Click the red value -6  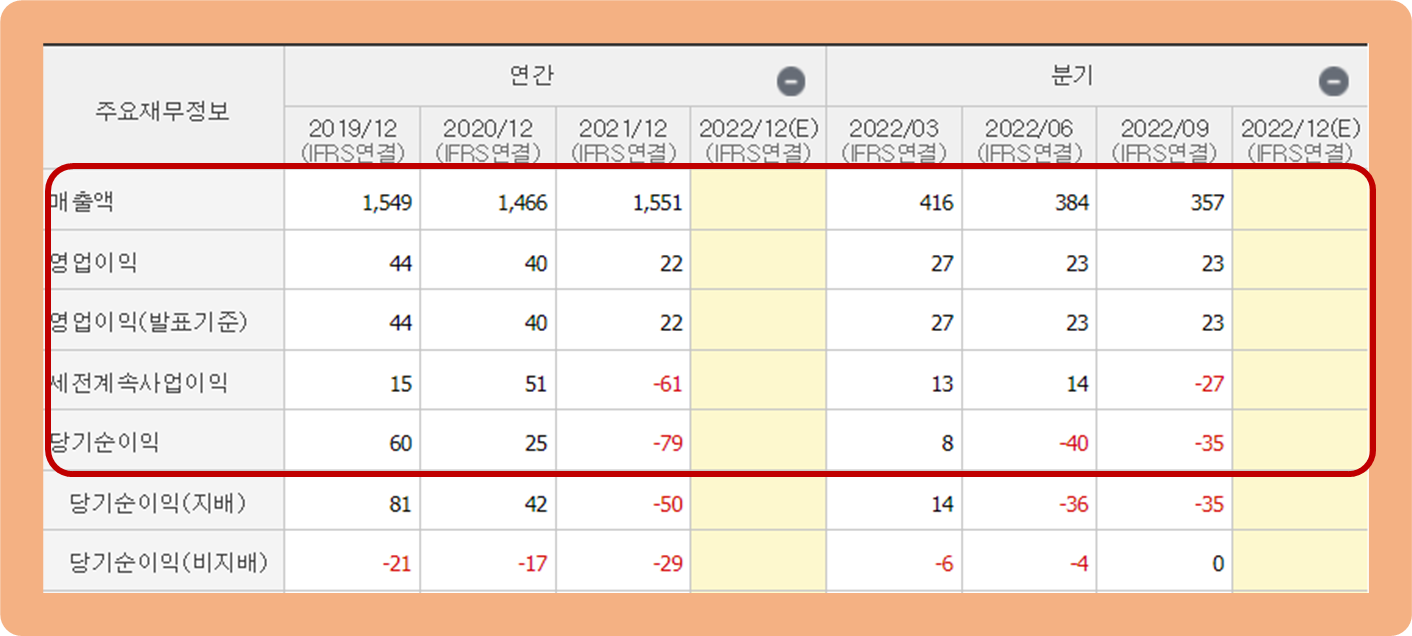(944, 565)
